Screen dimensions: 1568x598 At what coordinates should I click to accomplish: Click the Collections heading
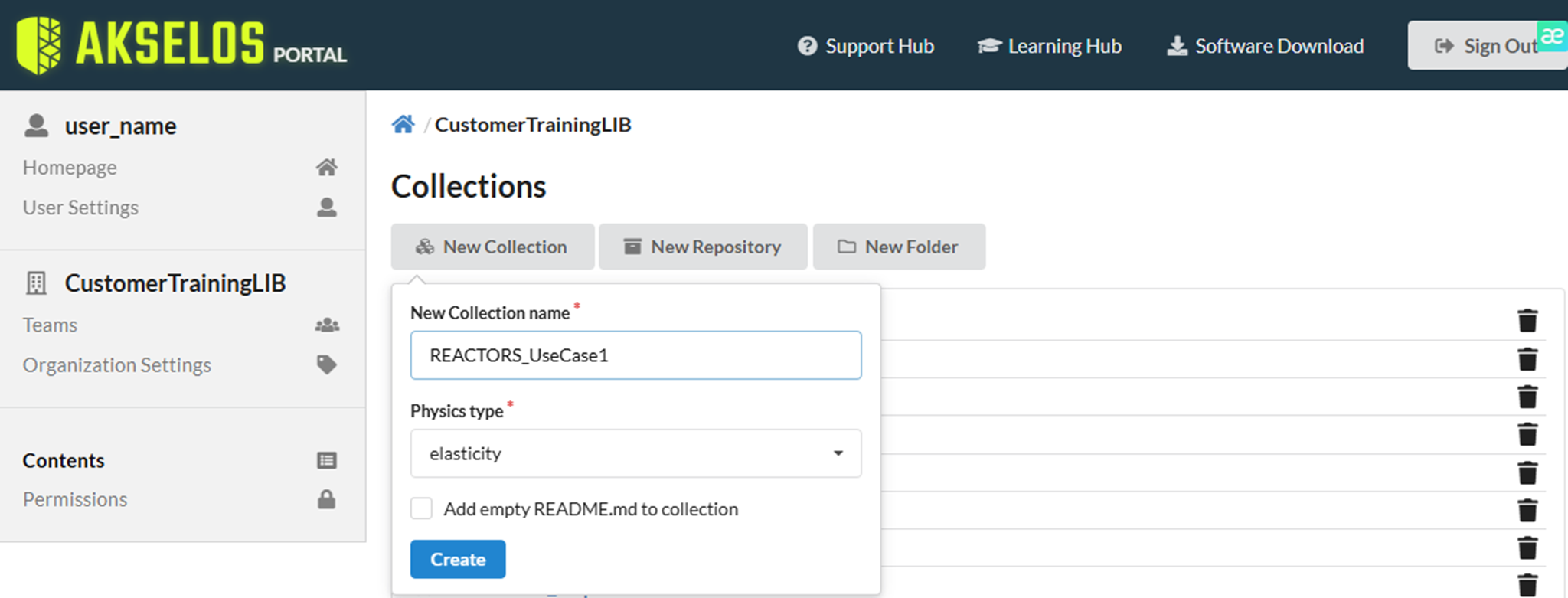pos(469,187)
